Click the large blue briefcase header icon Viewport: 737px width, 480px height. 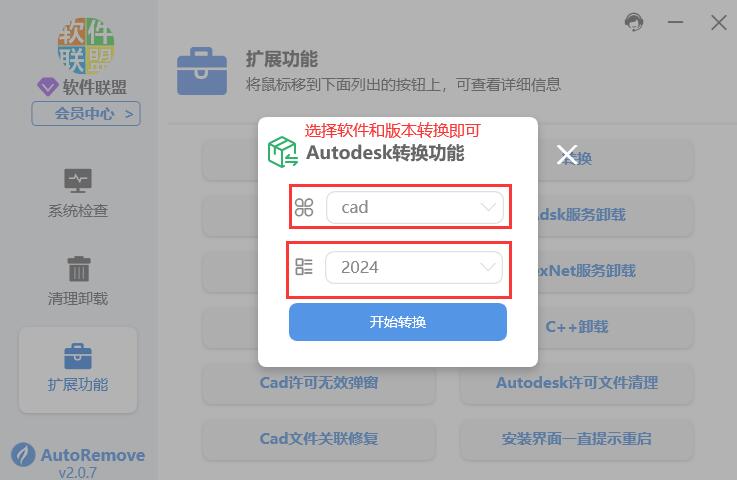(202, 71)
